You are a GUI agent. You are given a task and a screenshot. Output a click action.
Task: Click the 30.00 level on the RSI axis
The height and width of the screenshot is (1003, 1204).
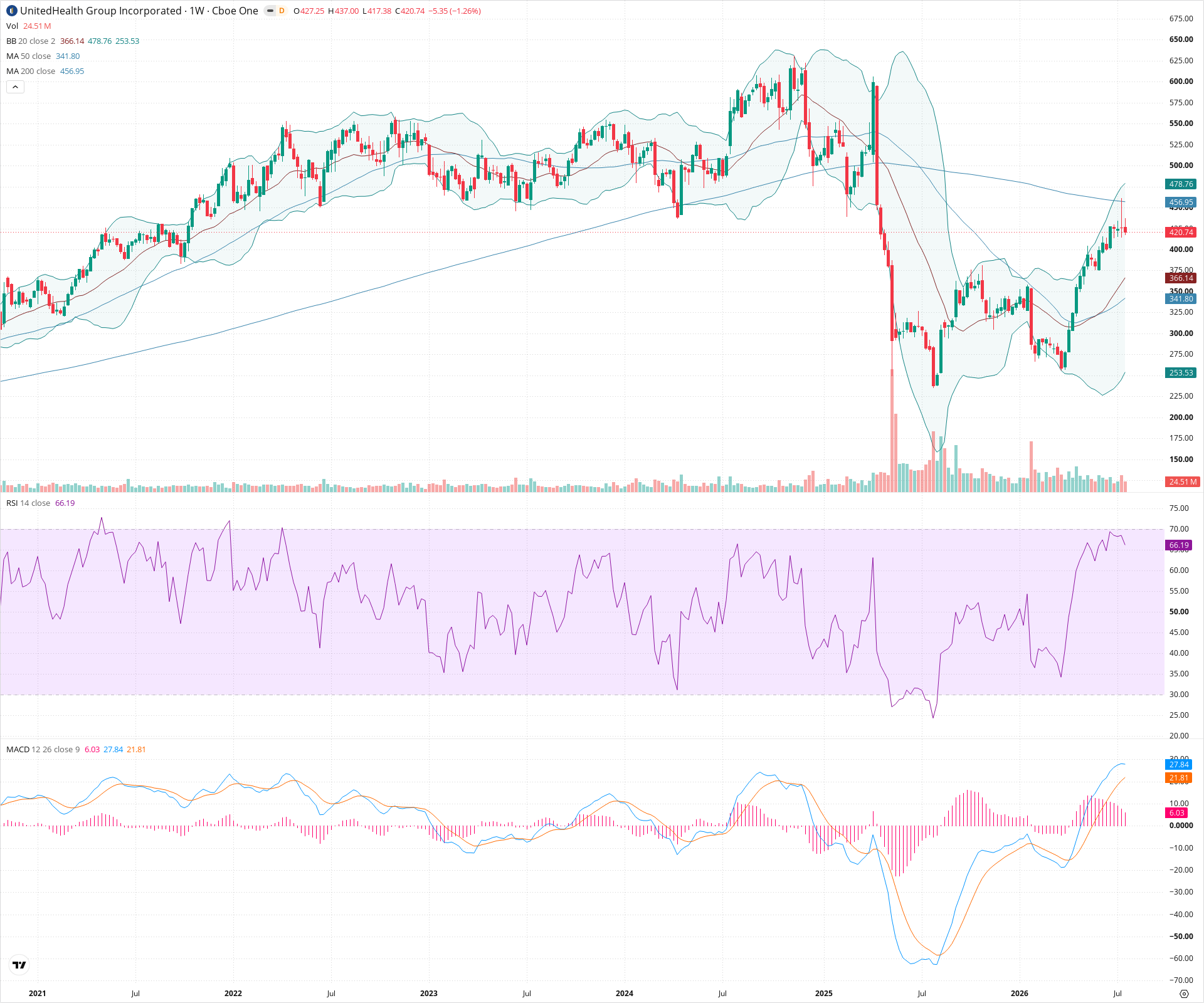coord(1179,694)
